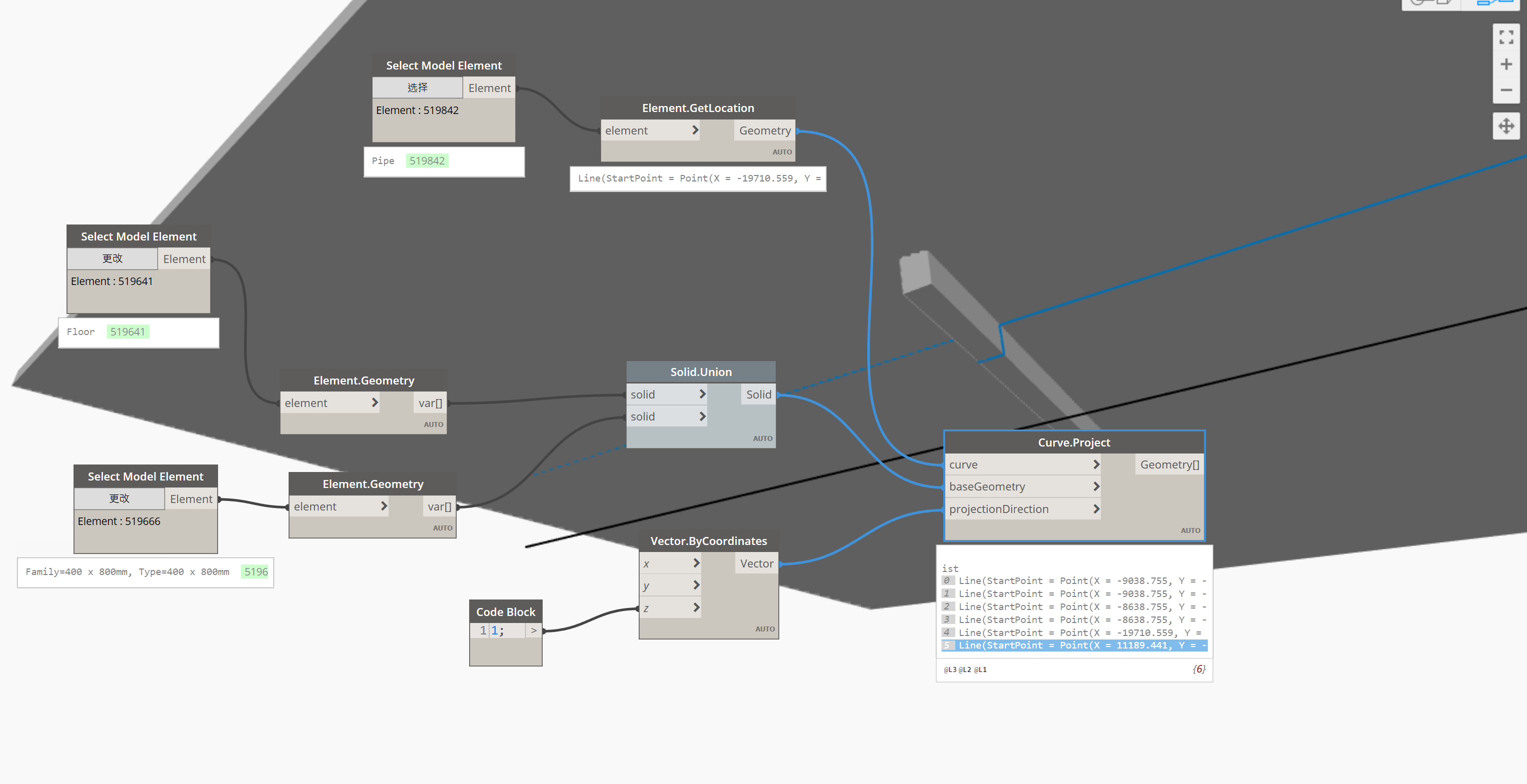The width and height of the screenshot is (1527, 784).
Task: Click the Zoom to Fit icon
Action: coord(1506,36)
